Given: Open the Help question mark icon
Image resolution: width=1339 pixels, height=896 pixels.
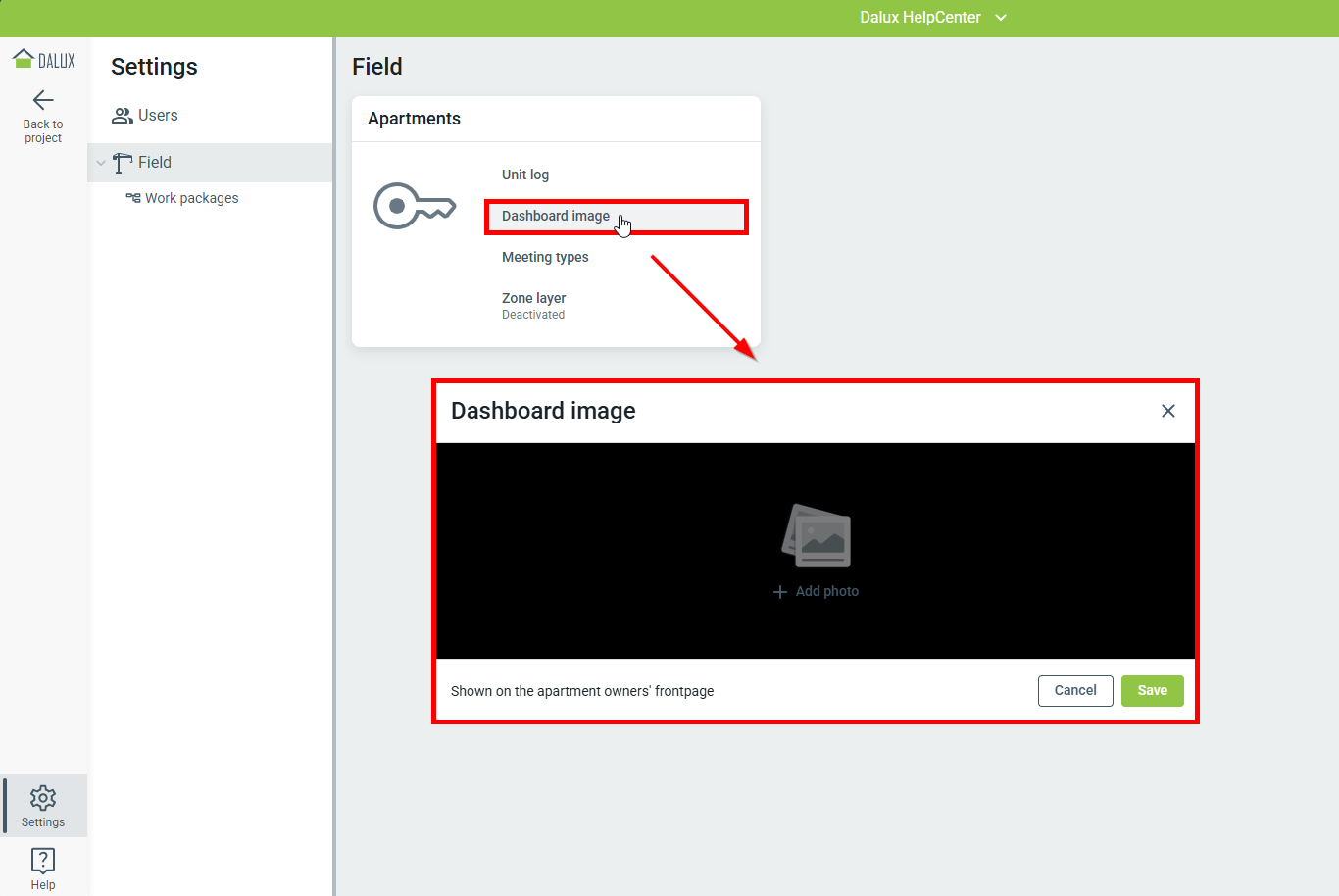Looking at the screenshot, I should [x=43, y=861].
